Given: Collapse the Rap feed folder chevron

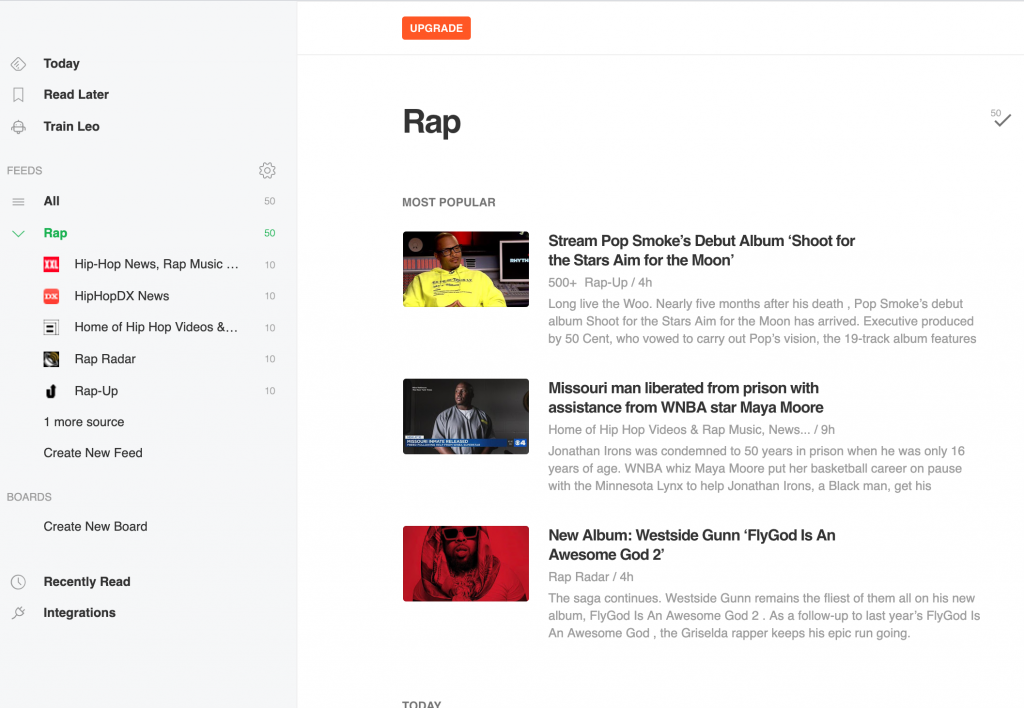Looking at the screenshot, I should [18, 234].
